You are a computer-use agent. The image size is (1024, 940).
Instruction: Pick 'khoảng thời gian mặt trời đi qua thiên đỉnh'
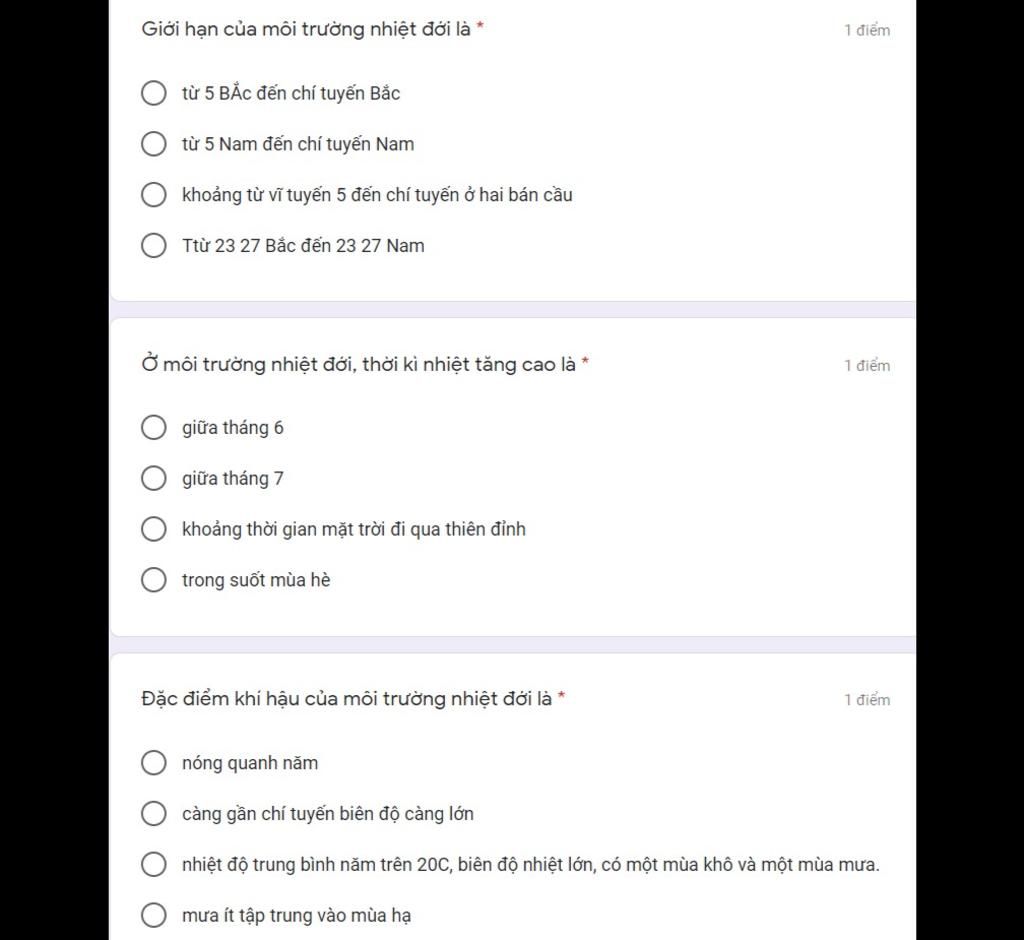153,529
